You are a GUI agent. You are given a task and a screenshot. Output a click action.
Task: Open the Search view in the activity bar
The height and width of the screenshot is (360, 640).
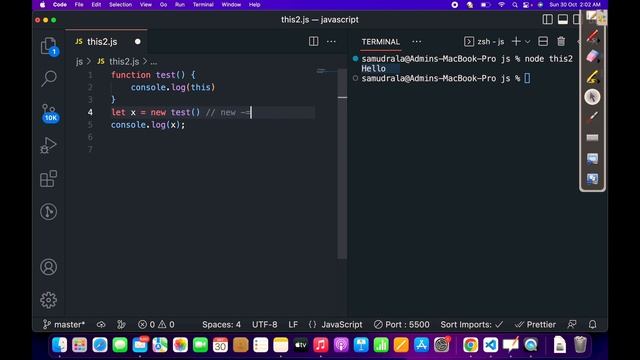(49, 78)
